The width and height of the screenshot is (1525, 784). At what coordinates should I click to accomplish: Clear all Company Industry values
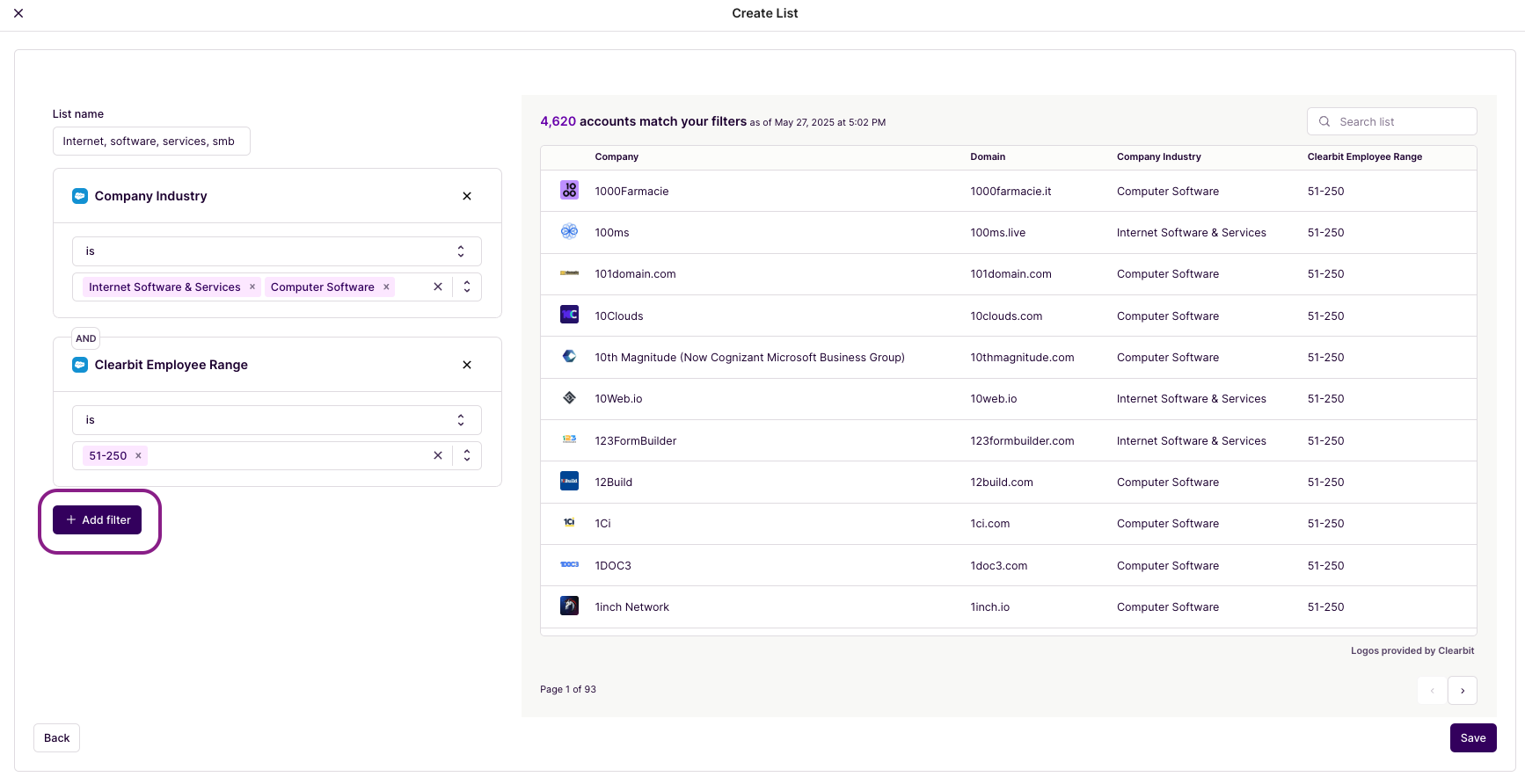(x=438, y=287)
